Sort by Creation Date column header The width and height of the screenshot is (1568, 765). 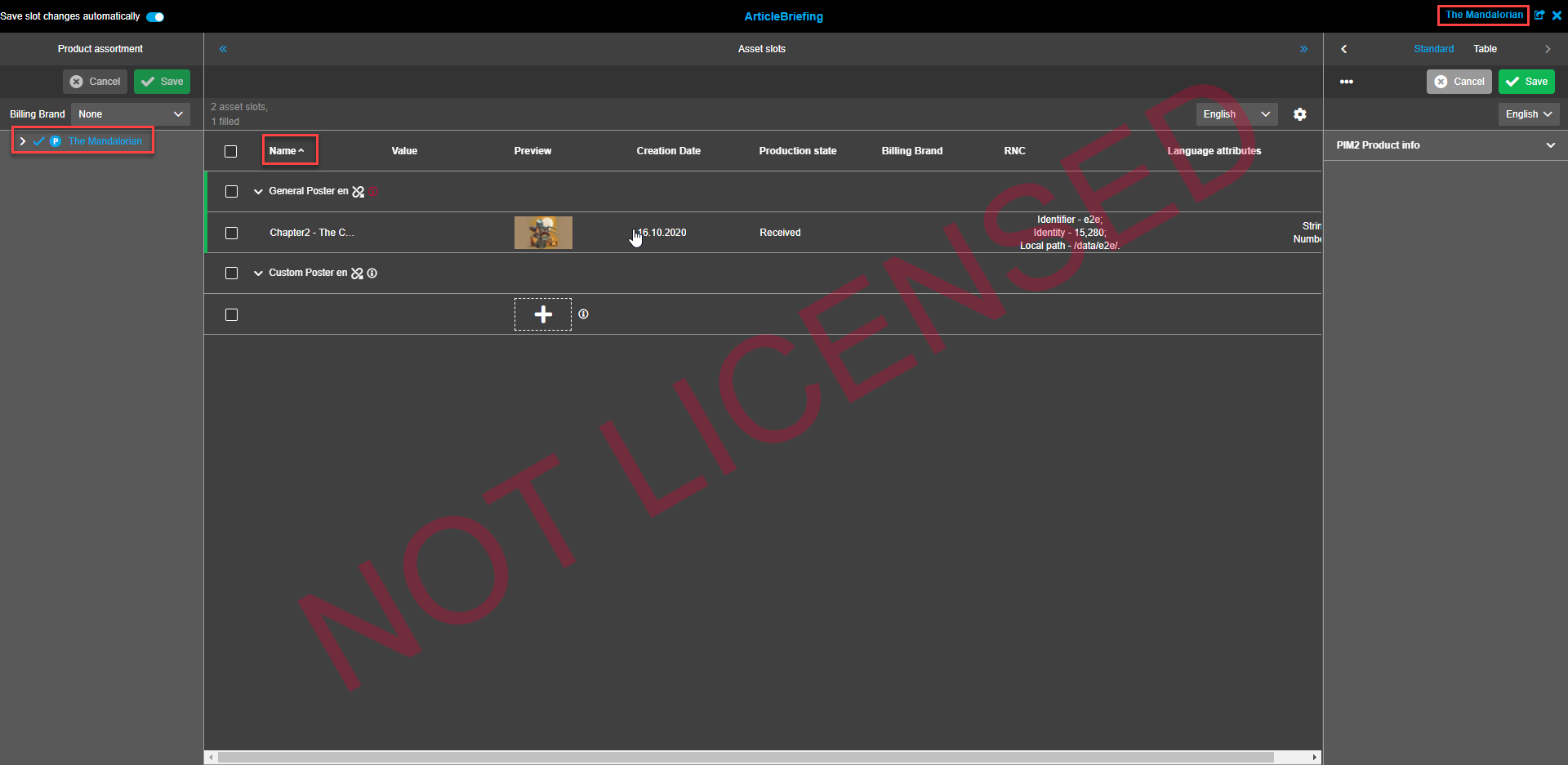[669, 151]
